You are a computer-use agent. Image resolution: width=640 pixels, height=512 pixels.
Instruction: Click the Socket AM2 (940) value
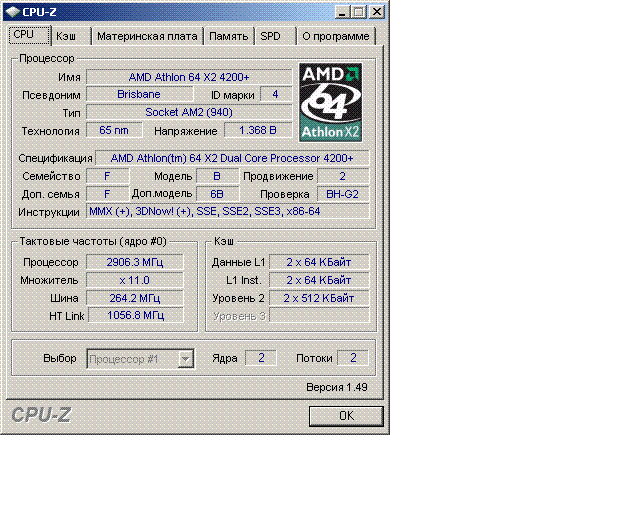point(189,112)
